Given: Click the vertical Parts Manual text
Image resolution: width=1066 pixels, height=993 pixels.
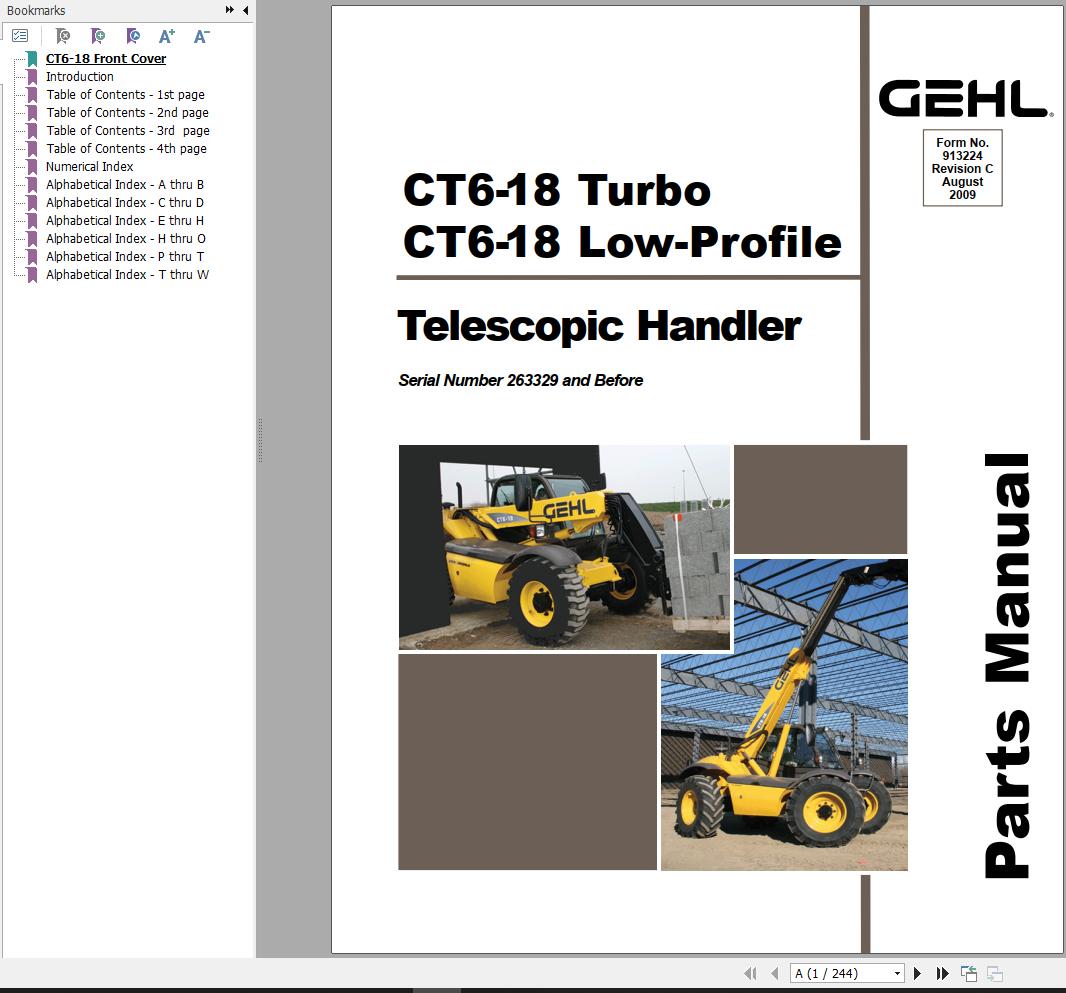Looking at the screenshot, I should coord(1008,666).
